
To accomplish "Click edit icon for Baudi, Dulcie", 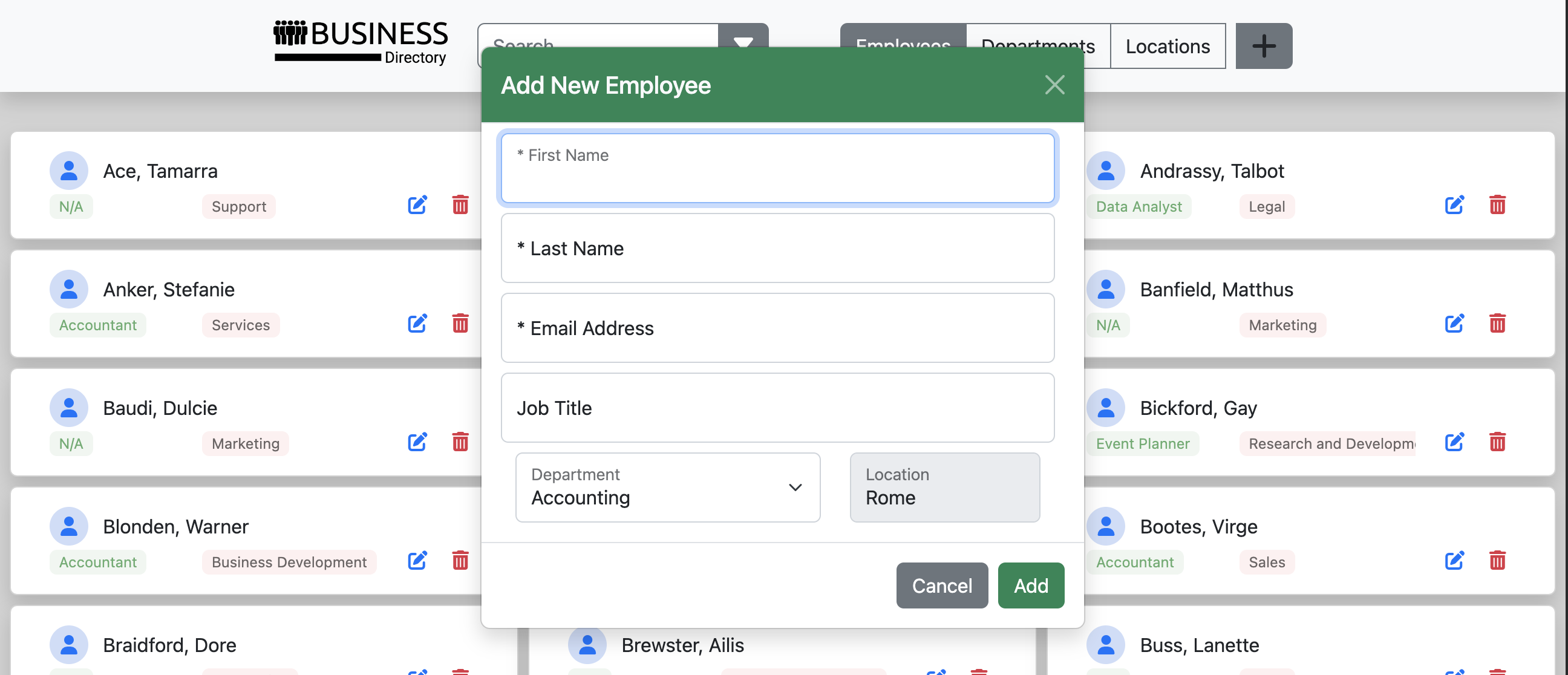I will [x=417, y=442].
